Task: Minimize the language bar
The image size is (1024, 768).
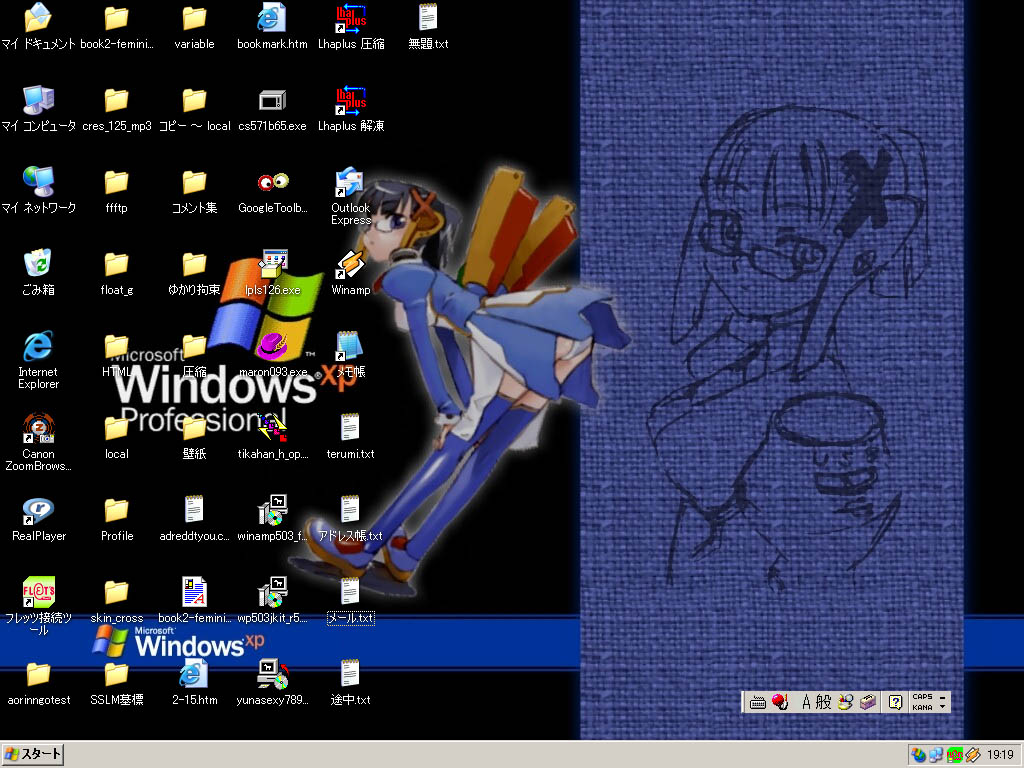Action: [x=942, y=697]
